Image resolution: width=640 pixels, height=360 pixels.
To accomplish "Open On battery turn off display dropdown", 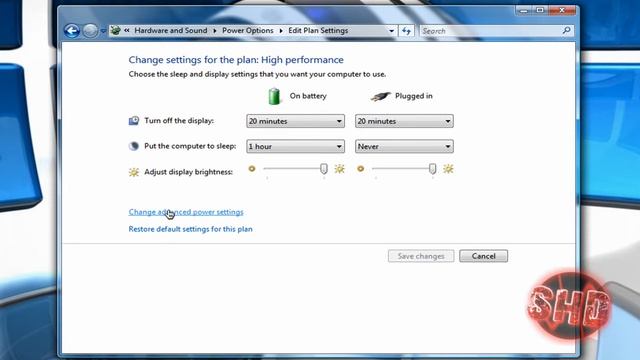I will pos(296,121).
